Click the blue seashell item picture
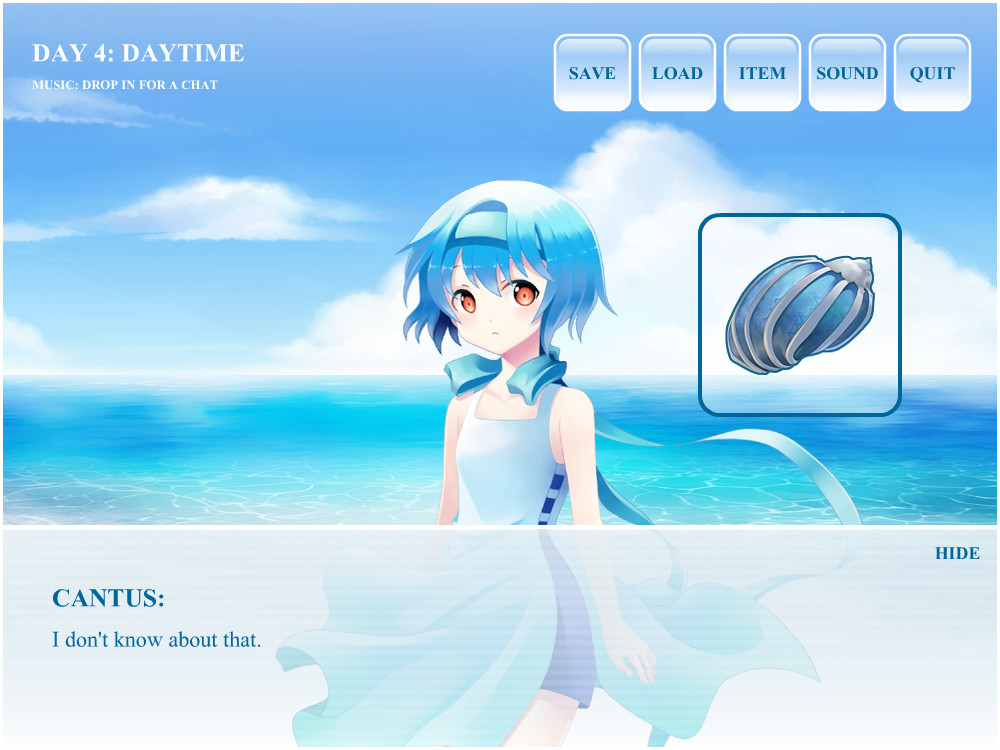 point(799,314)
